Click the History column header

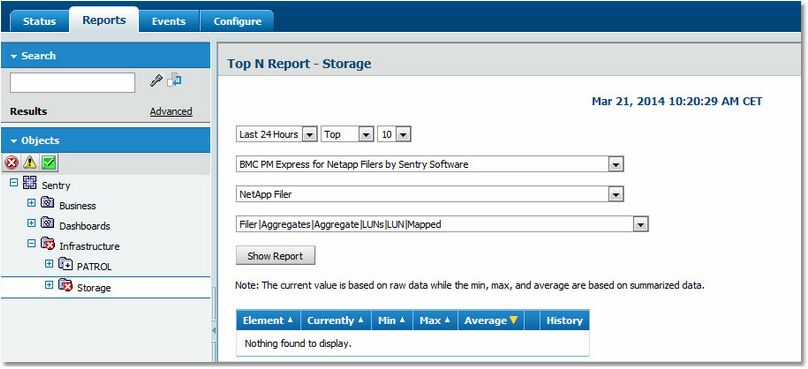point(564,320)
